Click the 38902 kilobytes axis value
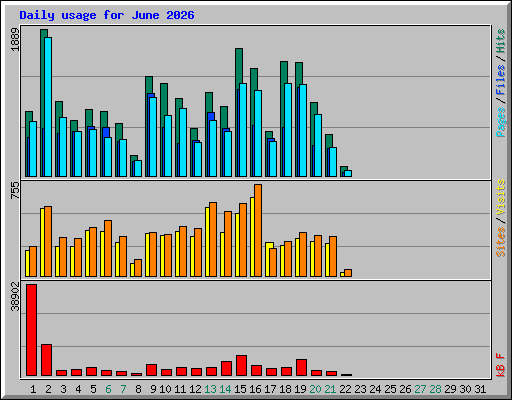The width and height of the screenshot is (512, 400). (x=15, y=297)
